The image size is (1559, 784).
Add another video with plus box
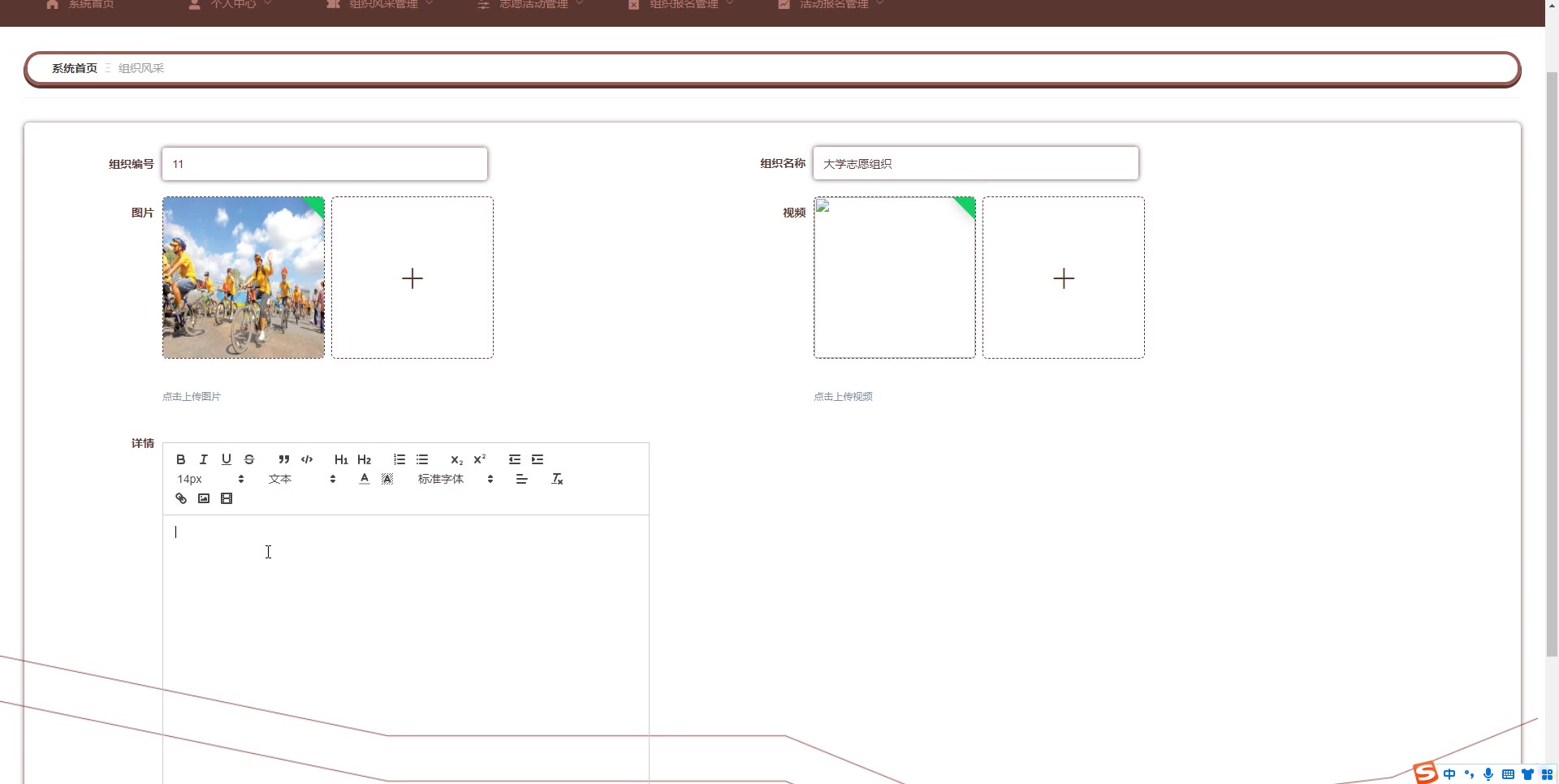[x=1064, y=278]
